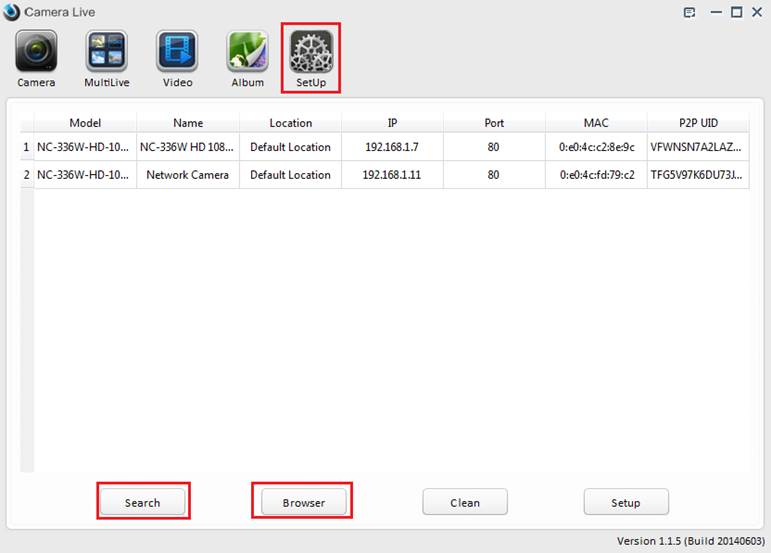Click Default Location in row 1
The image size is (771, 553).
(x=291, y=147)
